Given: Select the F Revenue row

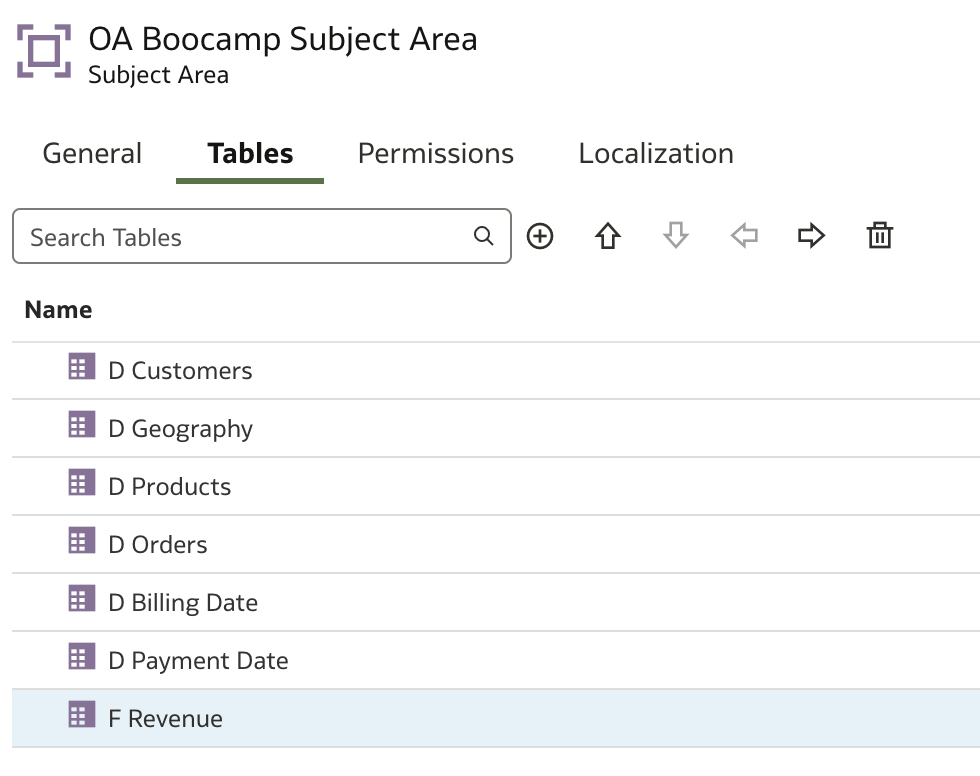Looking at the screenshot, I should pyautogui.click(x=496, y=719).
